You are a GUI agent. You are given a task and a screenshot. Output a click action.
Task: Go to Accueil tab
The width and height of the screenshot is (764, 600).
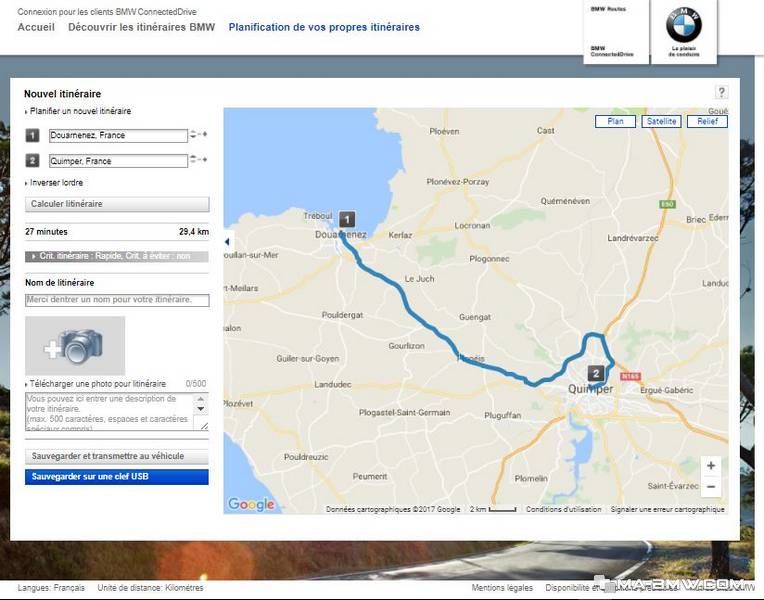tap(36, 27)
